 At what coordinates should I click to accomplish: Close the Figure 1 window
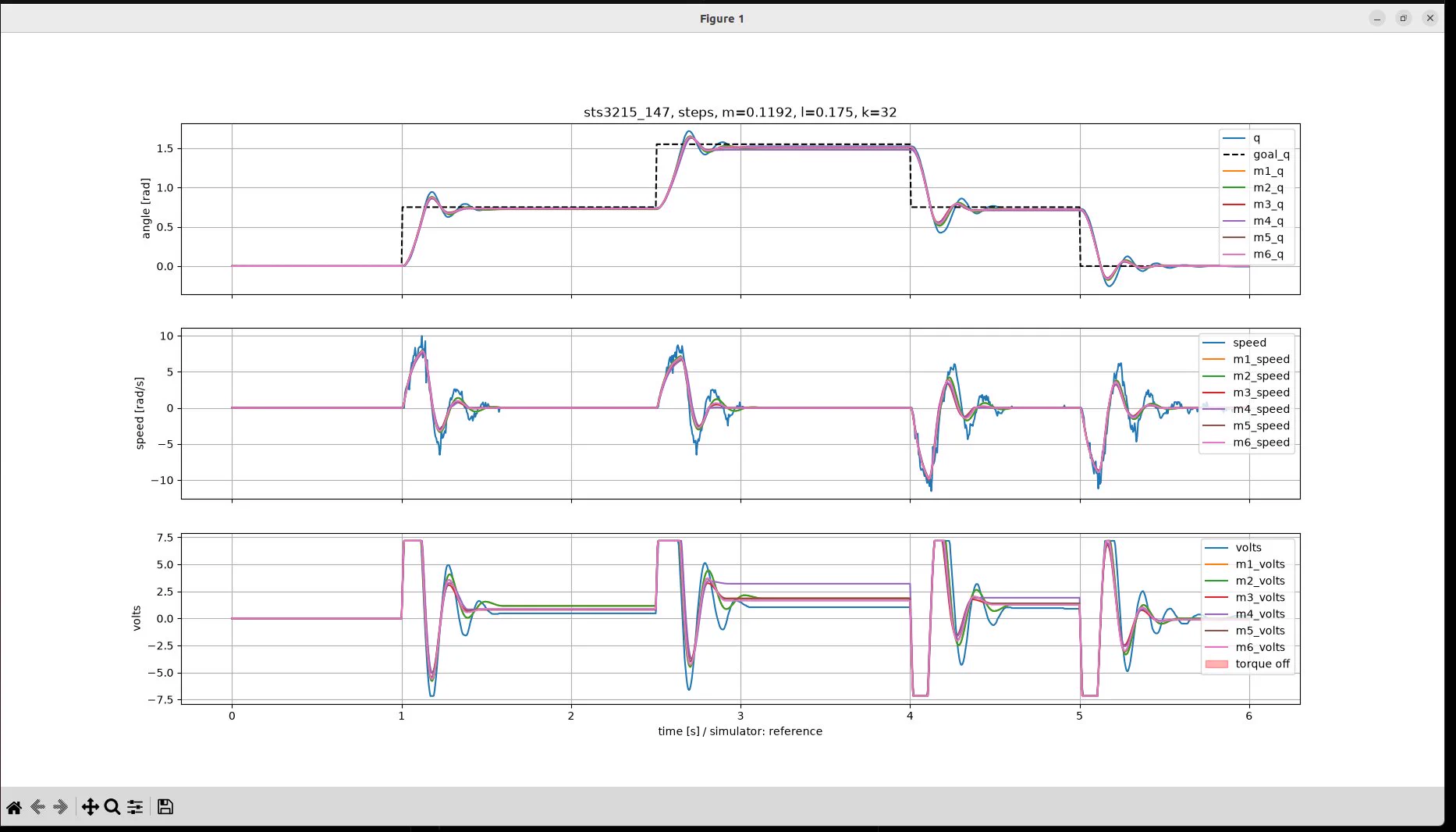coord(1430,19)
